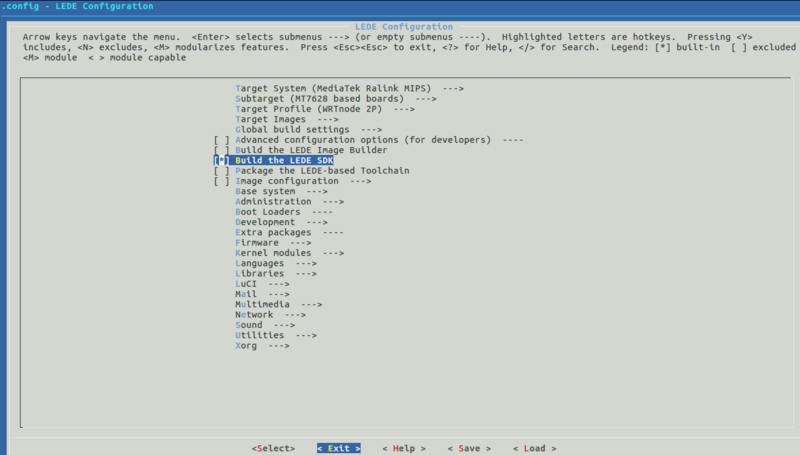Click the .config - LEDE Configuration title bar text
800x455 pixels.
(77, 6)
